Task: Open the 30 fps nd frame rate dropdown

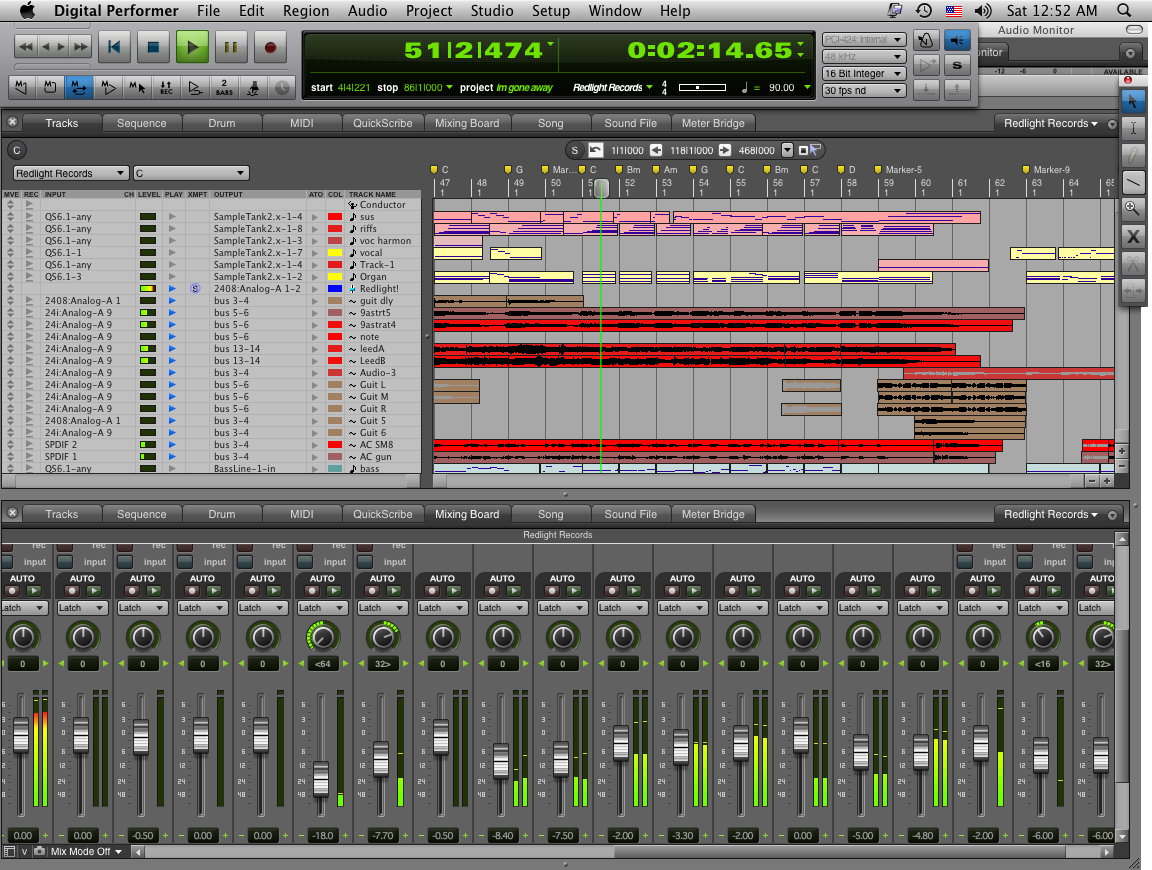Action: pos(863,90)
